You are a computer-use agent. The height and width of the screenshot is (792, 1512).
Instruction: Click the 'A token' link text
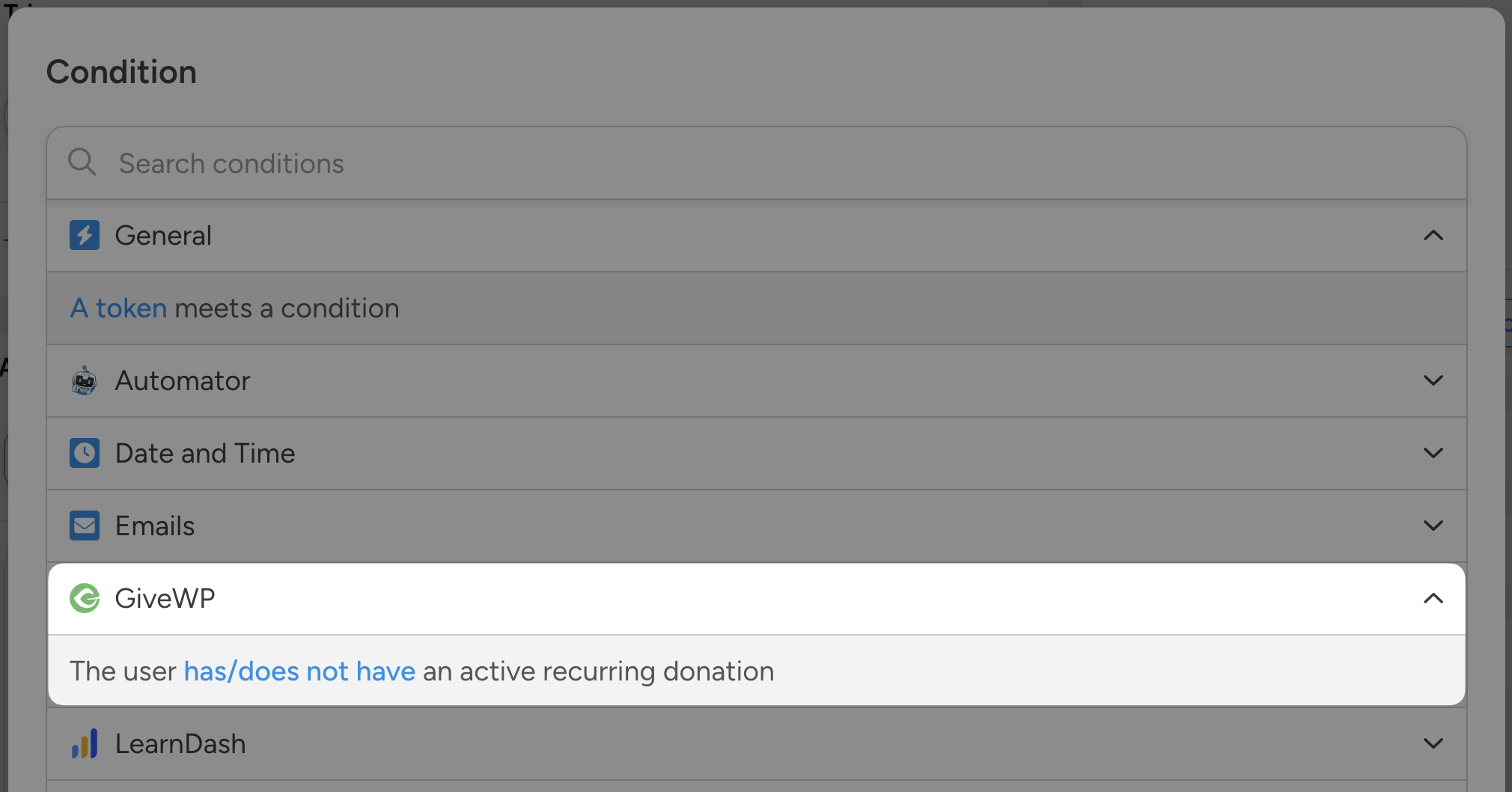[x=118, y=308]
